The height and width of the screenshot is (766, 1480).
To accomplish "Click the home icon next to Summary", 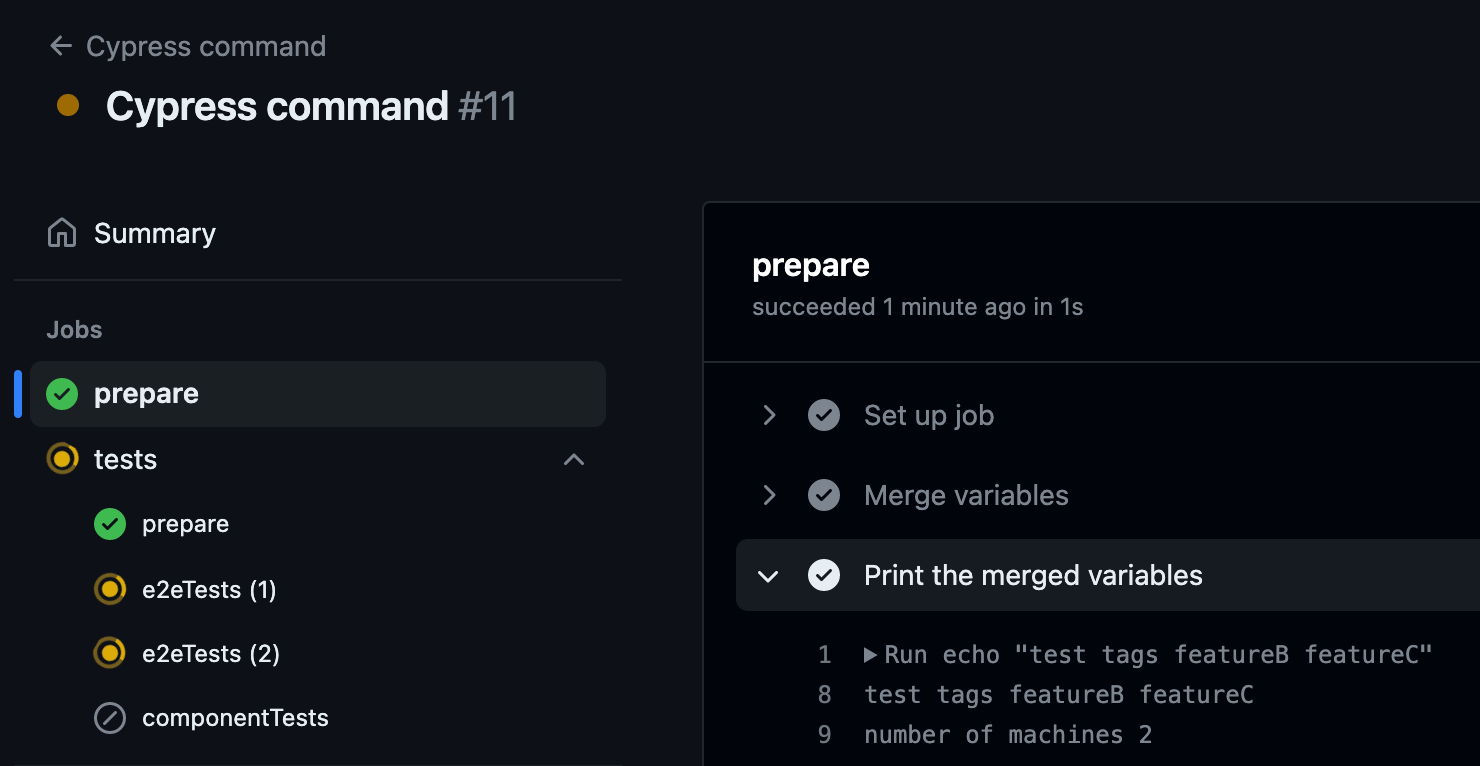I will click(x=60, y=232).
